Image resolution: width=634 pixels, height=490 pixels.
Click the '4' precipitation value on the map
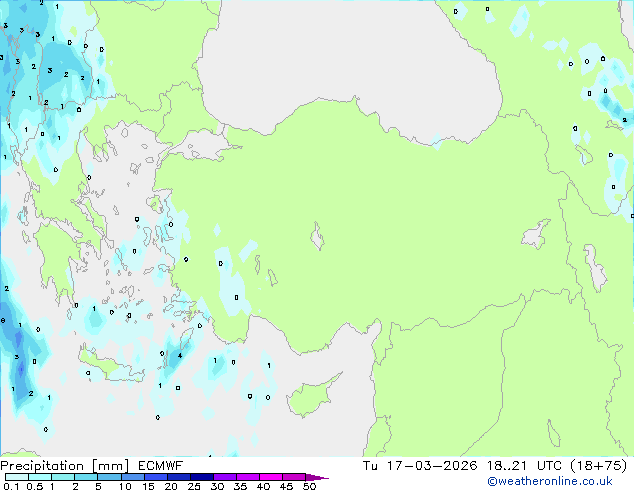[180, 356]
